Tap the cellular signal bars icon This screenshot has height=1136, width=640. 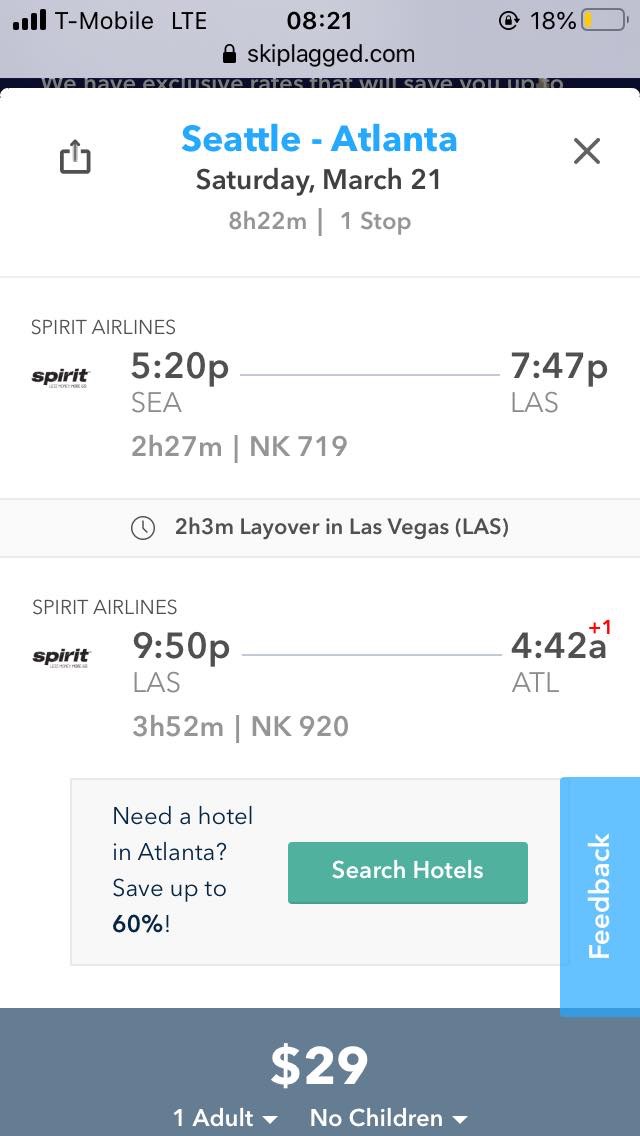tap(29, 20)
